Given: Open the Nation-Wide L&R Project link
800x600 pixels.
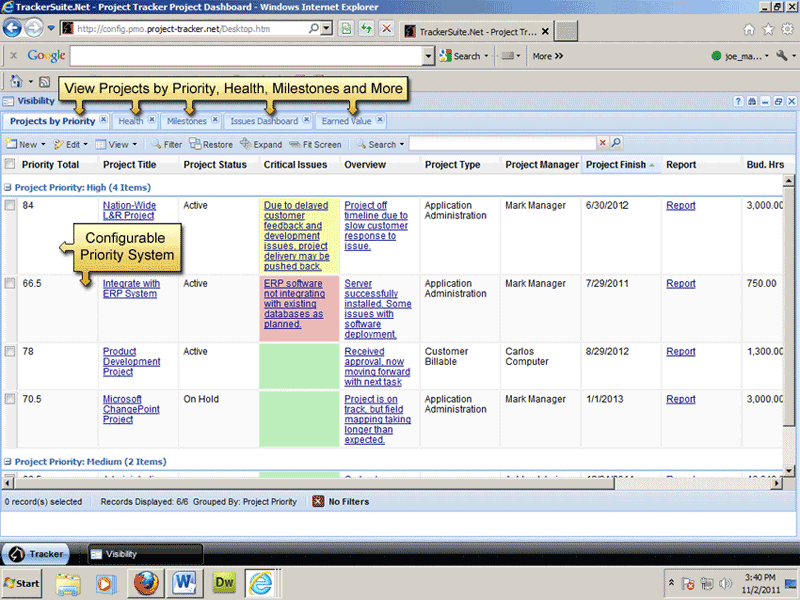Looking at the screenshot, I should (129, 210).
